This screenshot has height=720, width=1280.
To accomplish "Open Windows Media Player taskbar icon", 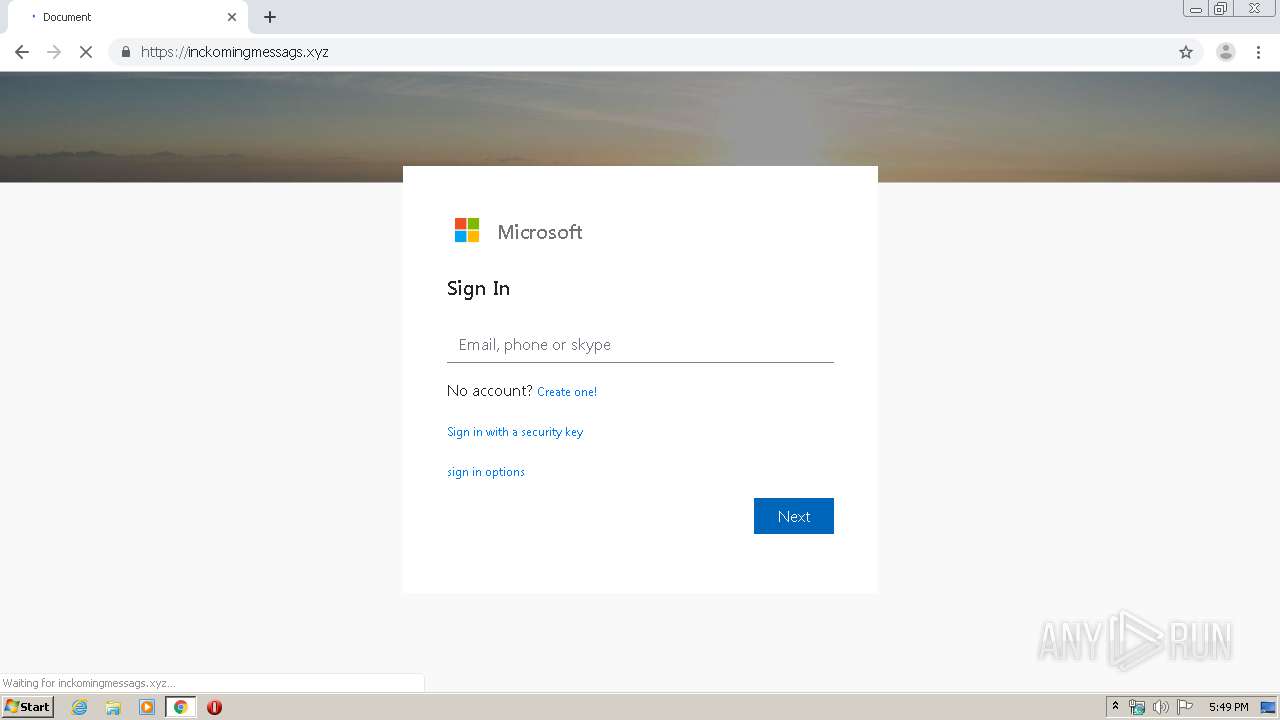I will pyautogui.click(x=147, y=707).
